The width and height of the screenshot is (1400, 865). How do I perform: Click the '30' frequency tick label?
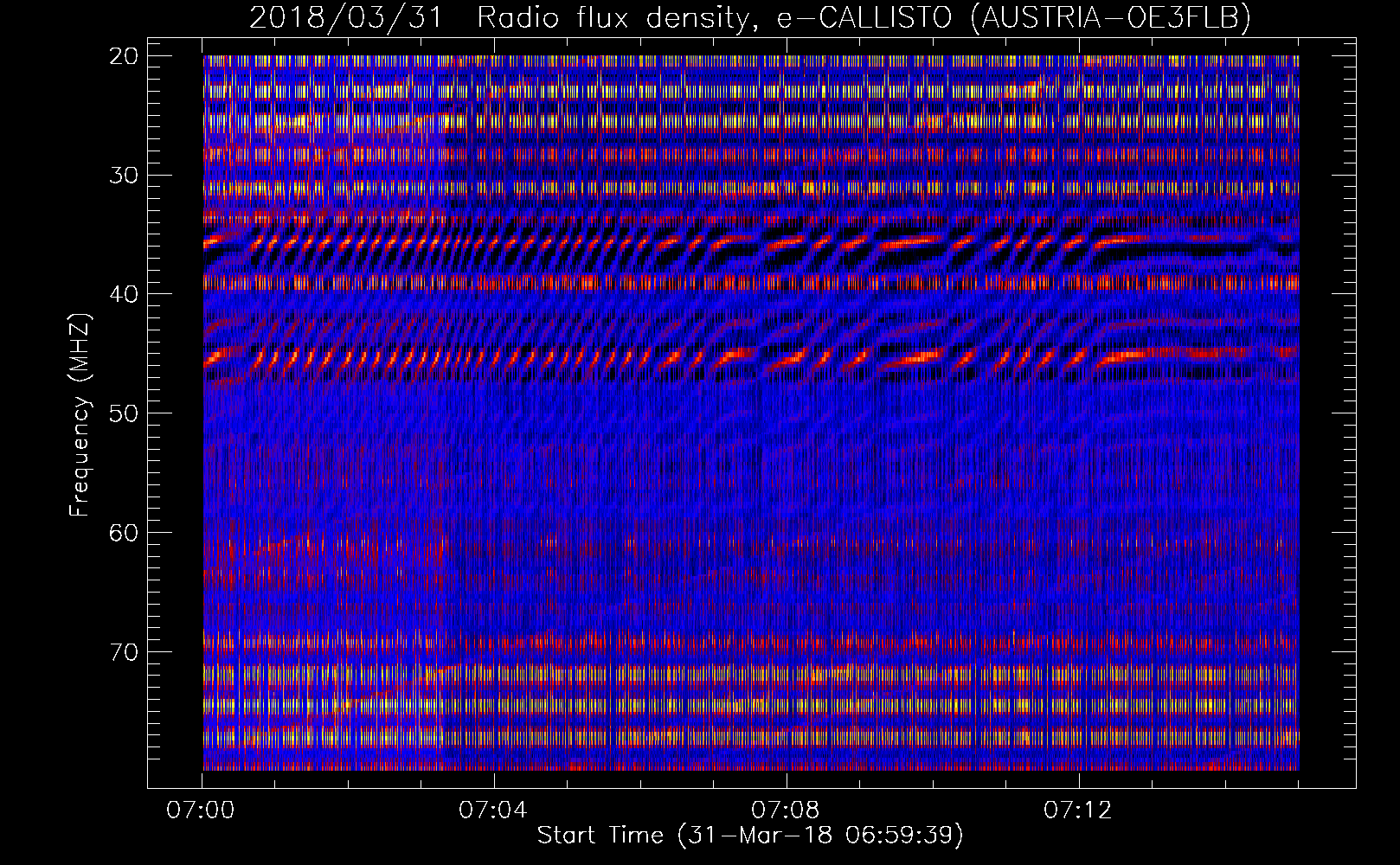coord(125,176)
